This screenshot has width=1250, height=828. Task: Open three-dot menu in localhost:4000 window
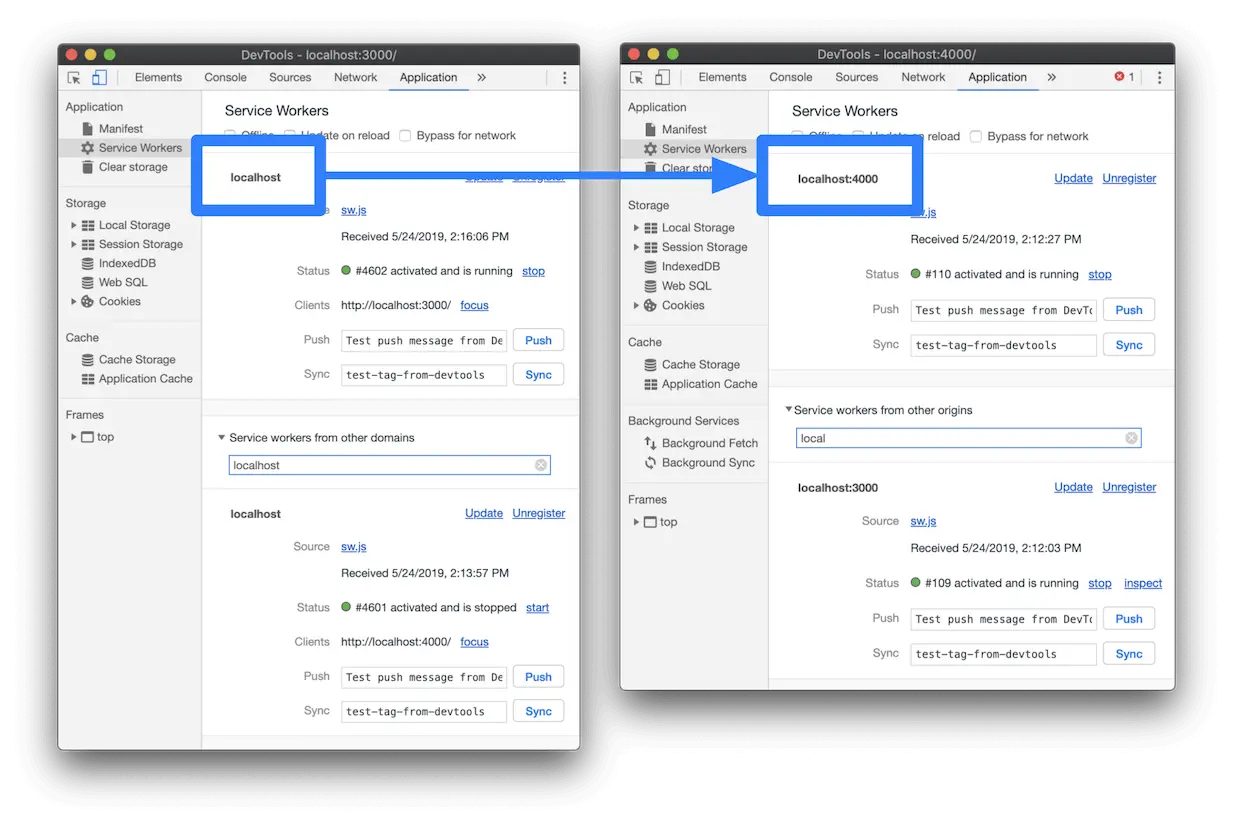pyautogui.click(x=1159, y=77)
